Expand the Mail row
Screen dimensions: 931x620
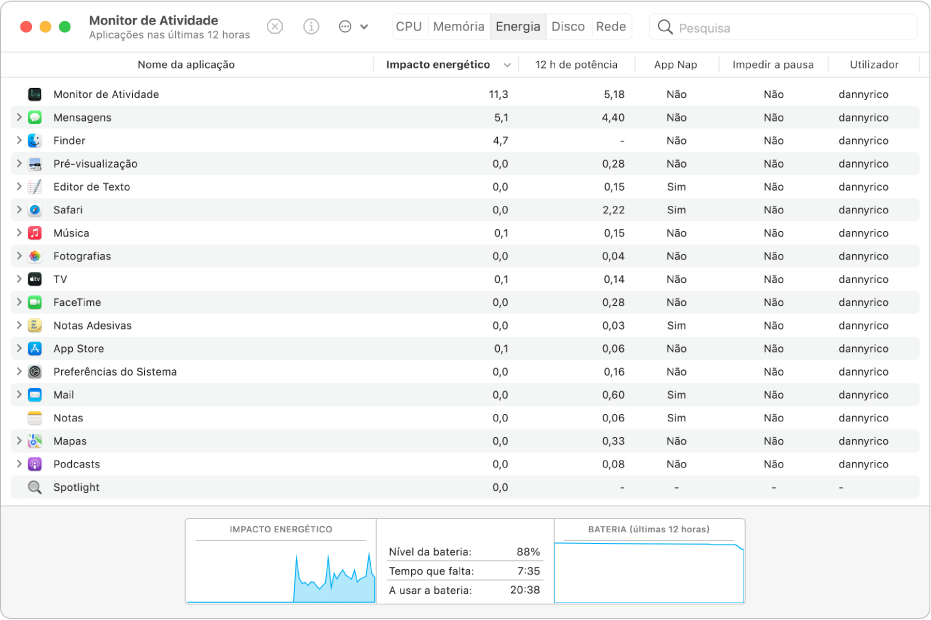pyautogui.click(x=19, y=395)
